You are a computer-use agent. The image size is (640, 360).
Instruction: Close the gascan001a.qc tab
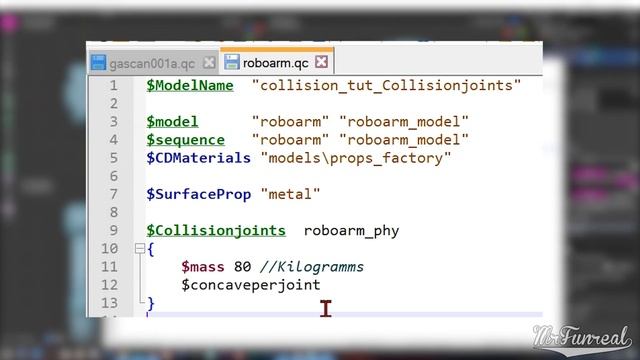tap(209, 62)
